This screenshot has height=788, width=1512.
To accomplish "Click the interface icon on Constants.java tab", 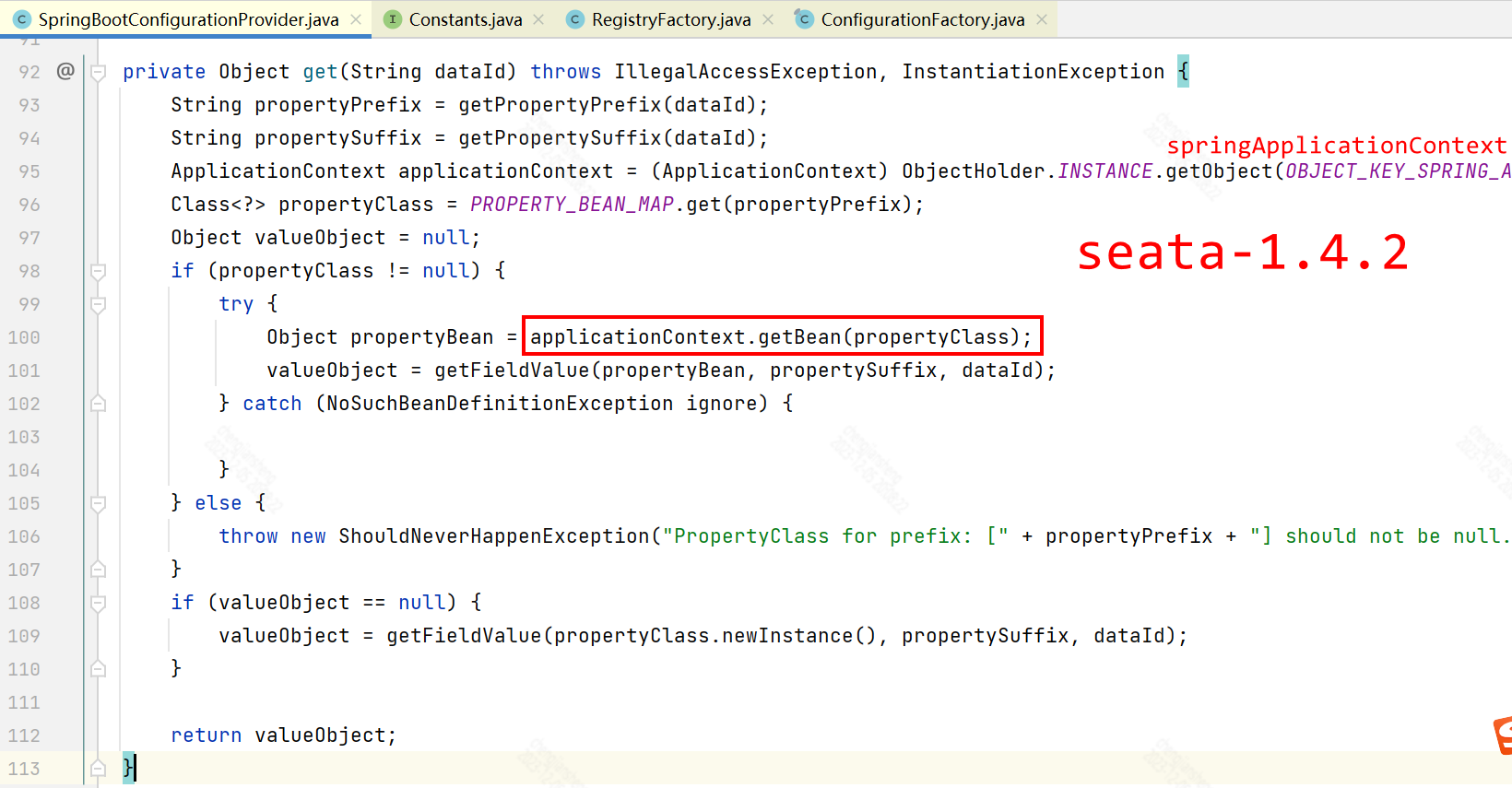I will [393, 19].
